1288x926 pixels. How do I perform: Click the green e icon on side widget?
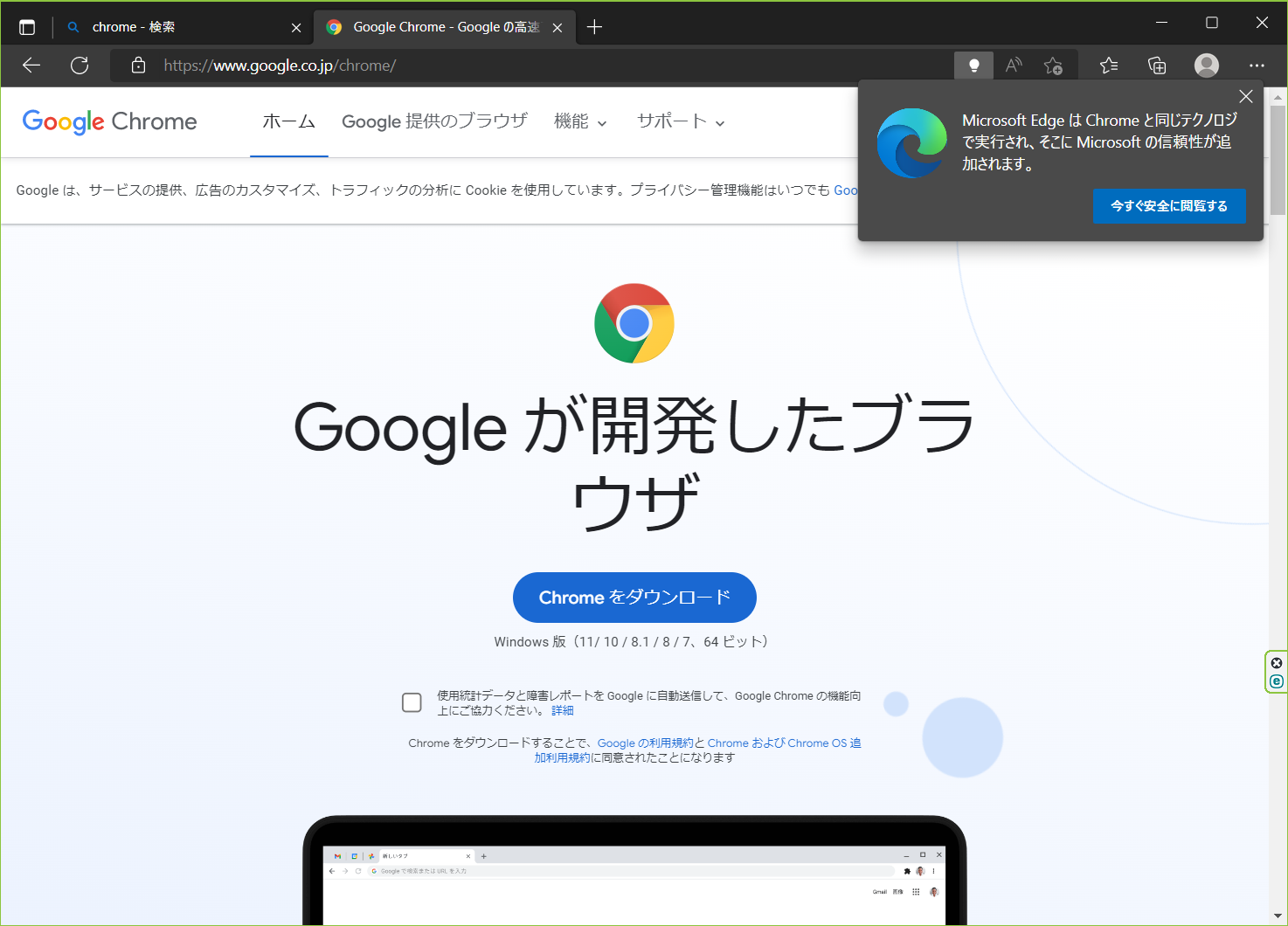tap(1277, 681)
